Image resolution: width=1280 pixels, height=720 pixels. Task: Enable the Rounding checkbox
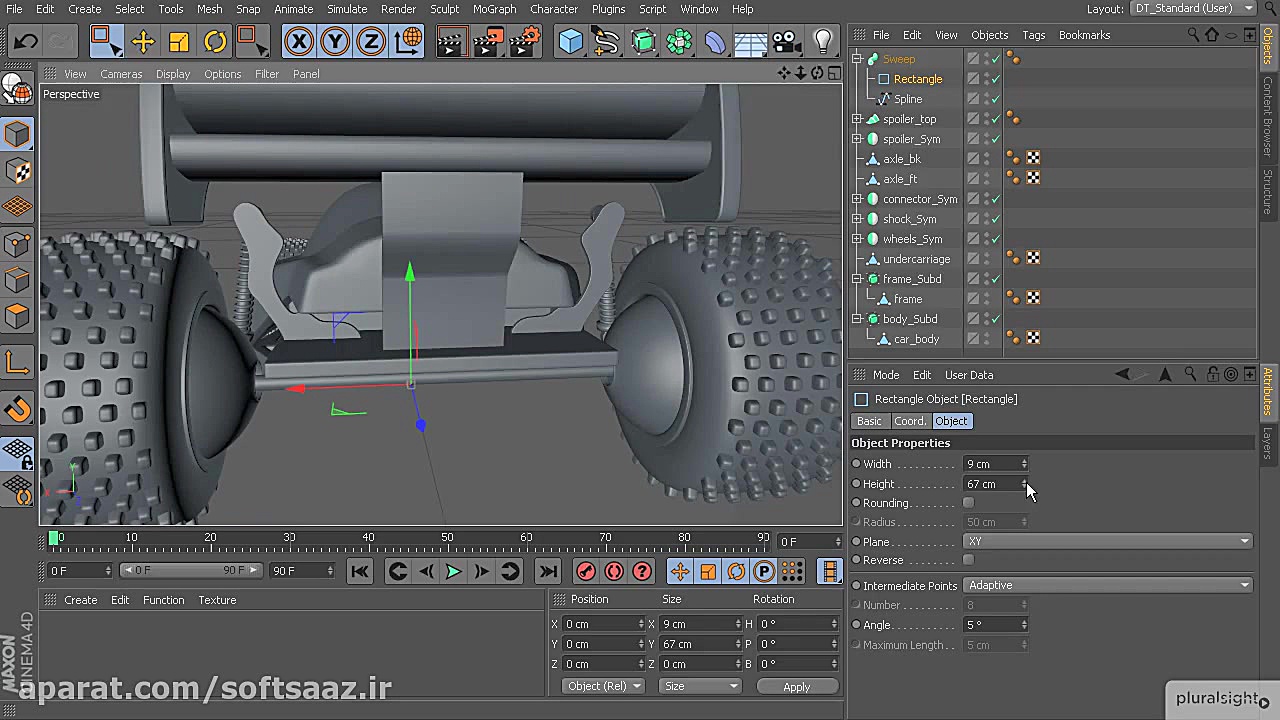(x=968, y=503)
